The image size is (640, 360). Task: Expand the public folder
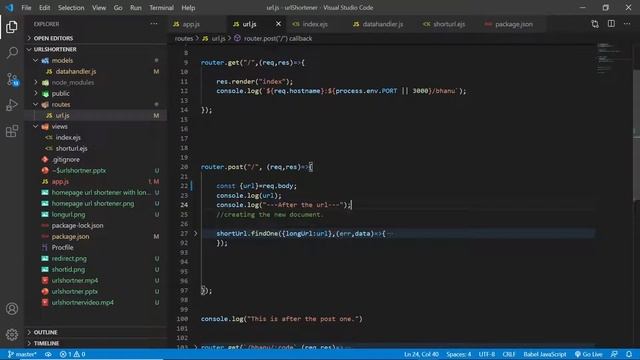(x=60, y=93)
